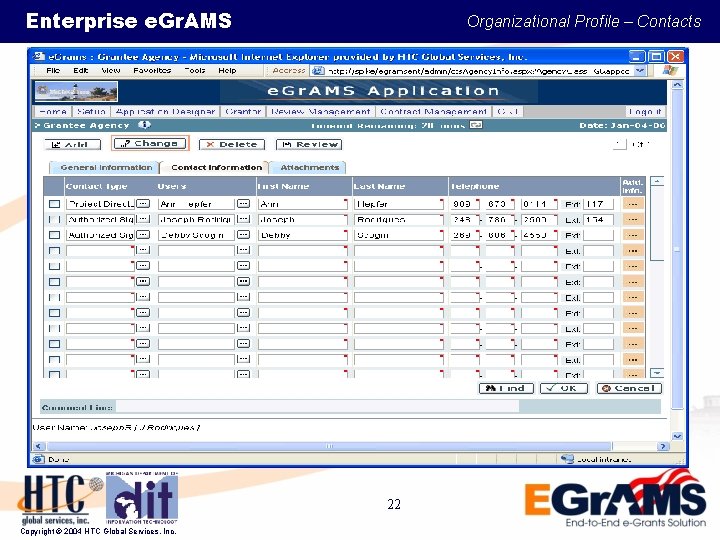
Task: Click the browser vertical scrollbar up arrow
Action: pos(677,85)
